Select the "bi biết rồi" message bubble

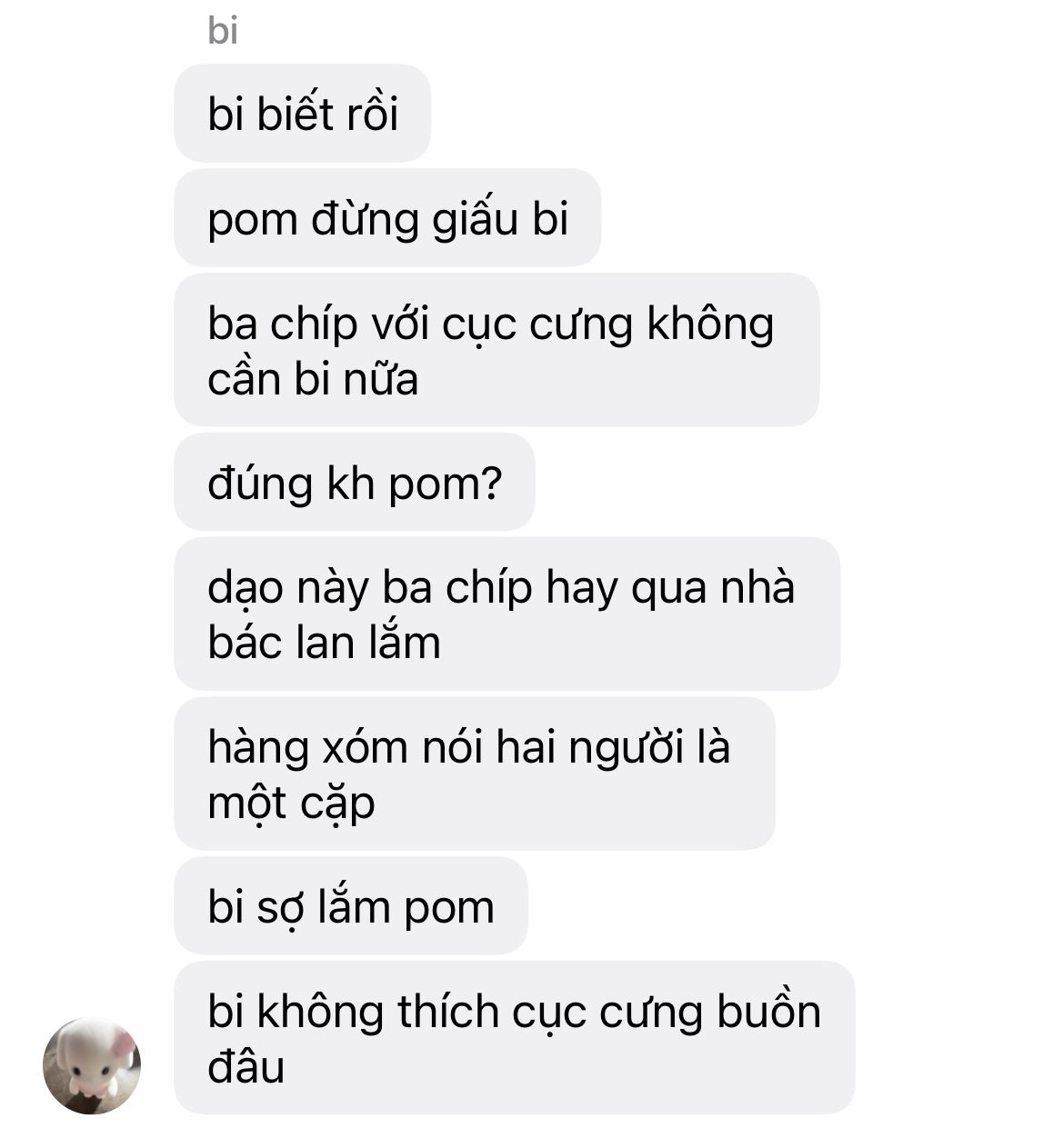[302, 114]
